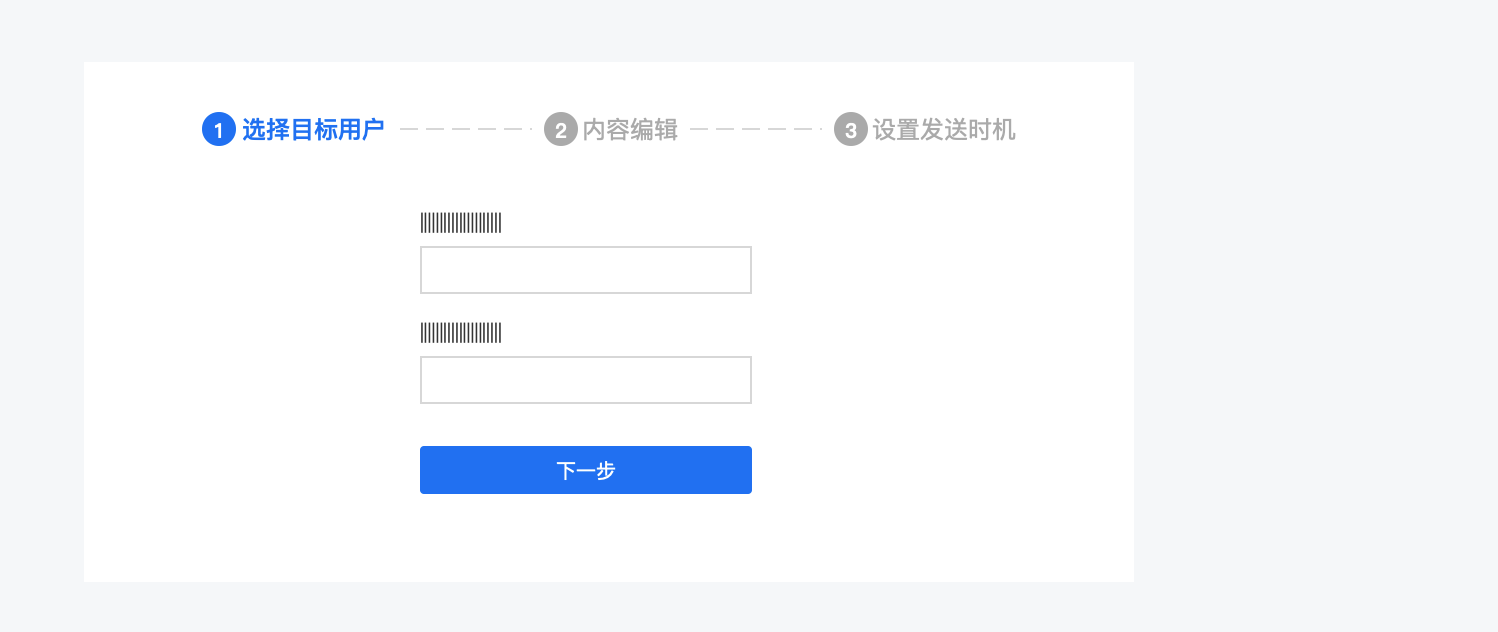Click the number 3 wizard indicator
The image size is (1498, 632).
pos(849,130)
